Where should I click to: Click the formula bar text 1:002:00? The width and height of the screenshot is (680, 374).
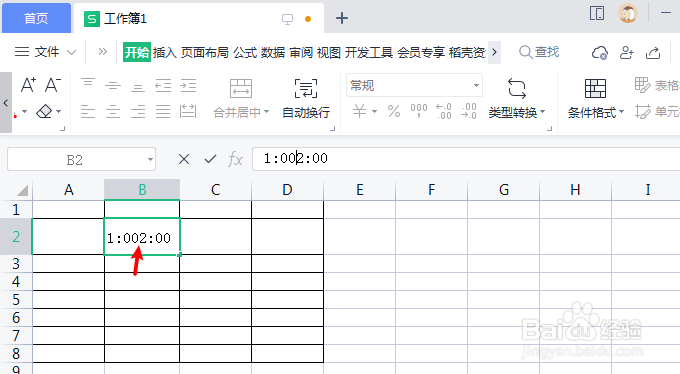coord(296,158)
